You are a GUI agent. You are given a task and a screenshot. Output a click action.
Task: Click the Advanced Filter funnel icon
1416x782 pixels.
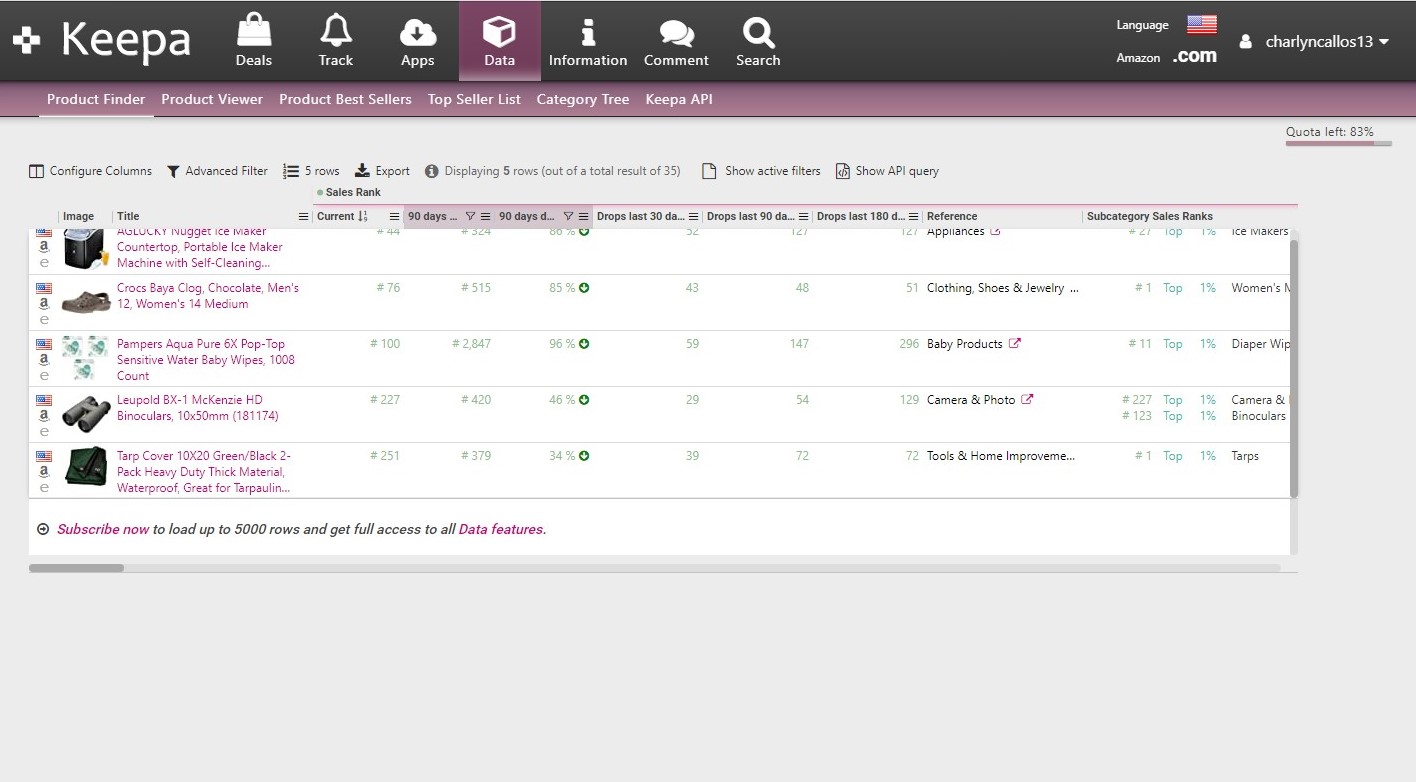pos(173,171)
